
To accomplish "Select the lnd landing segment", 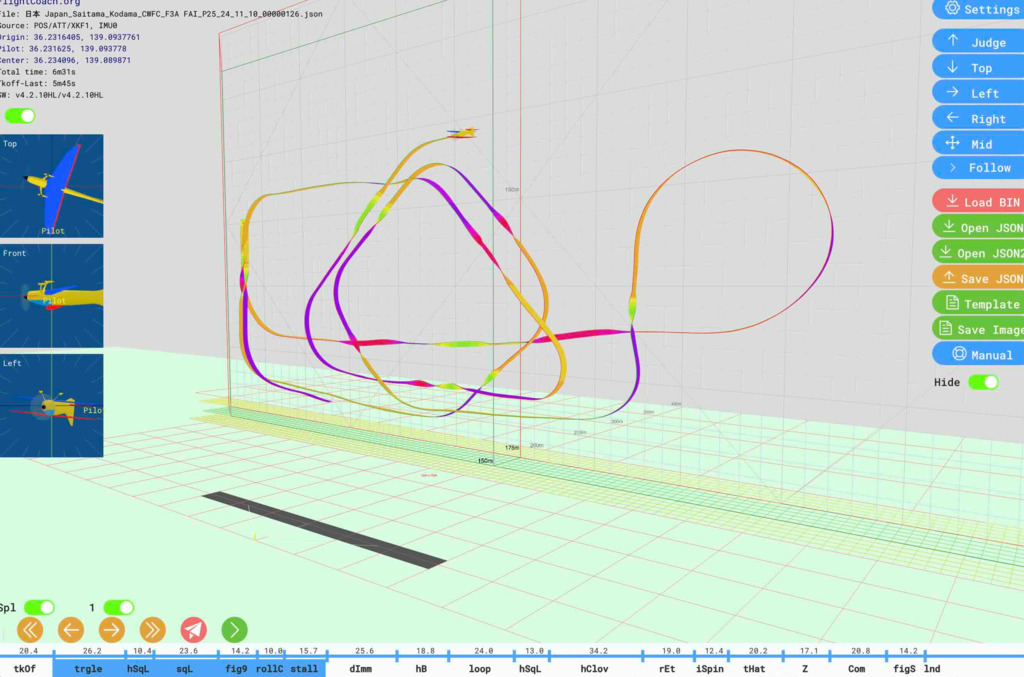I will (x=933, y=668).
